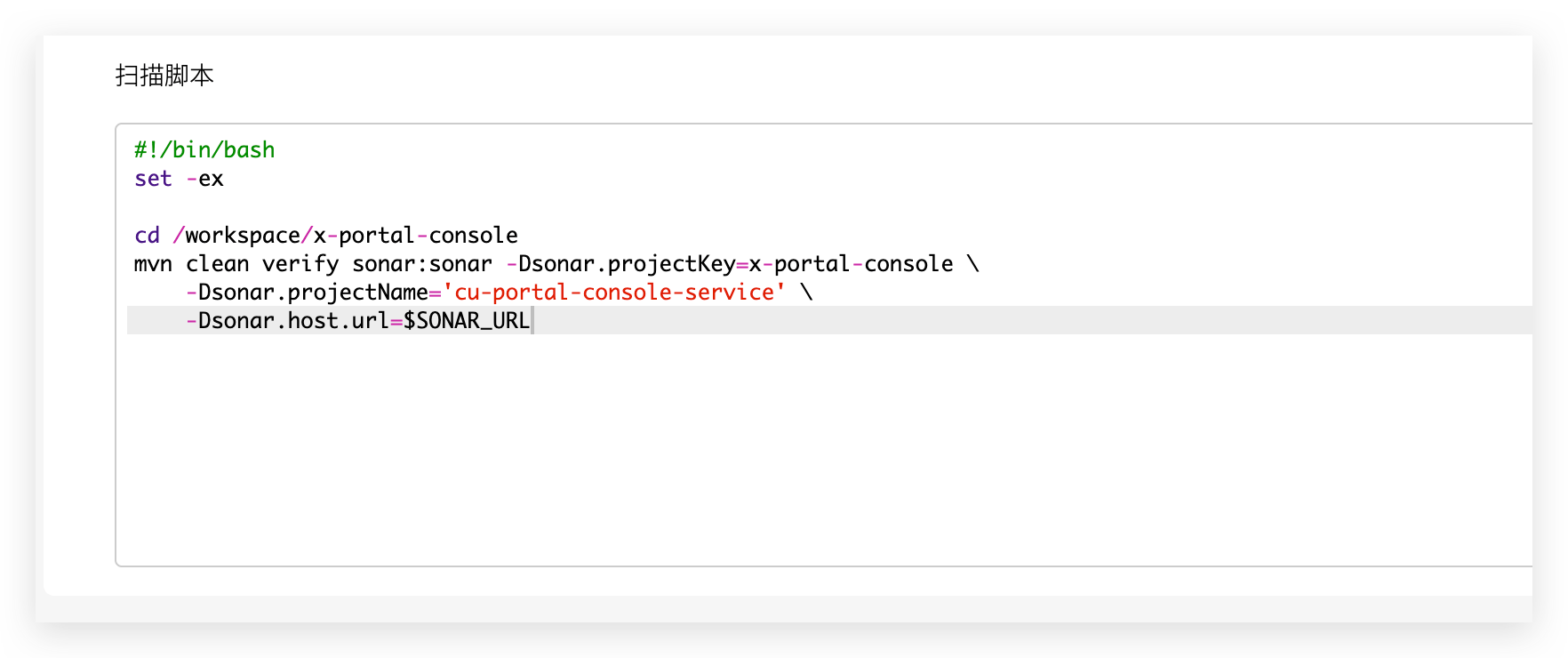Click "workspace" in the cd path
1568x658 pixels.
tap(243, 236)
